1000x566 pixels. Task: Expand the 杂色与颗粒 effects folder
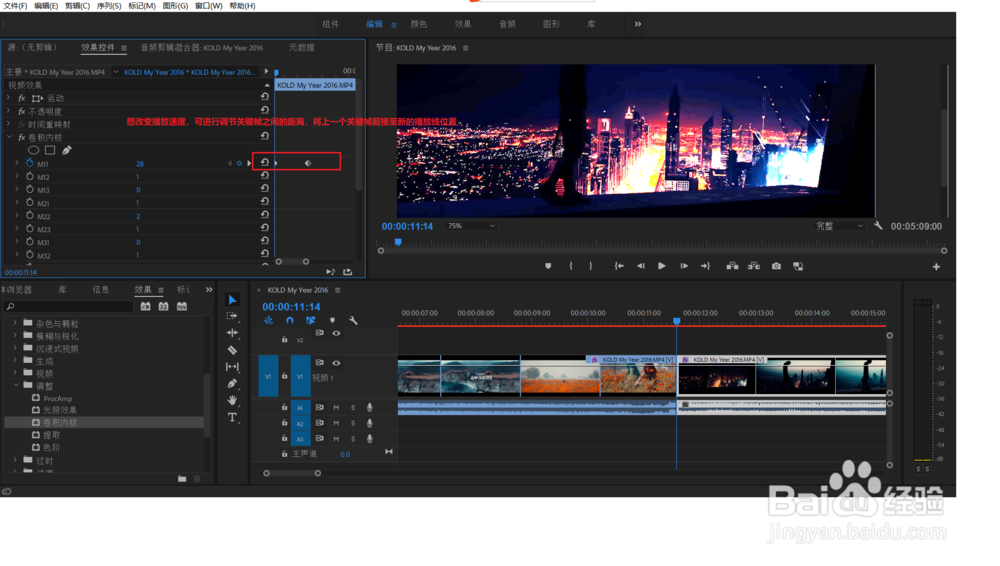[15, 324]
